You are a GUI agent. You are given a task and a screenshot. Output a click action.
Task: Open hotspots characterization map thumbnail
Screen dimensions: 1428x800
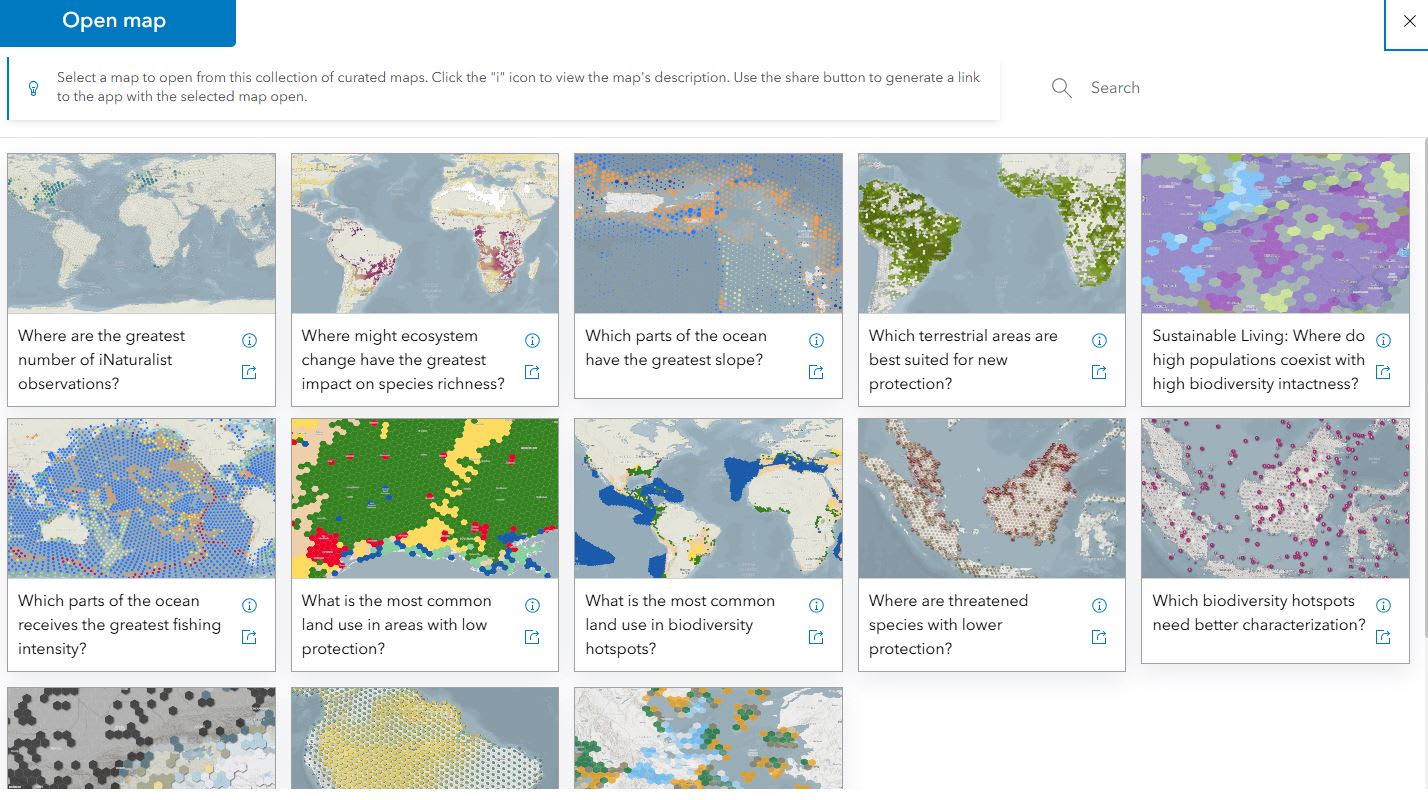pyautogui.click(x=1275, y=498)
